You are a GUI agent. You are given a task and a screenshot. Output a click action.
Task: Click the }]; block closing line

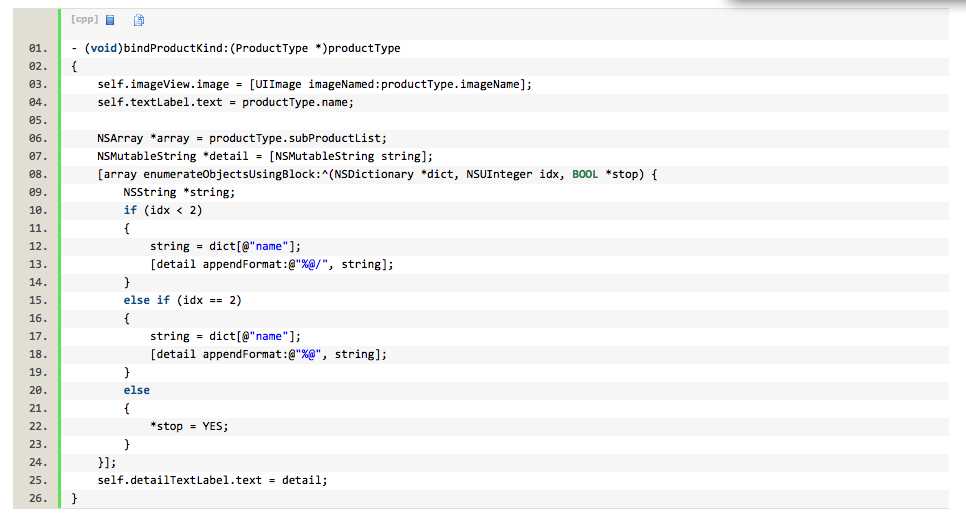click(x=107, y=462)
